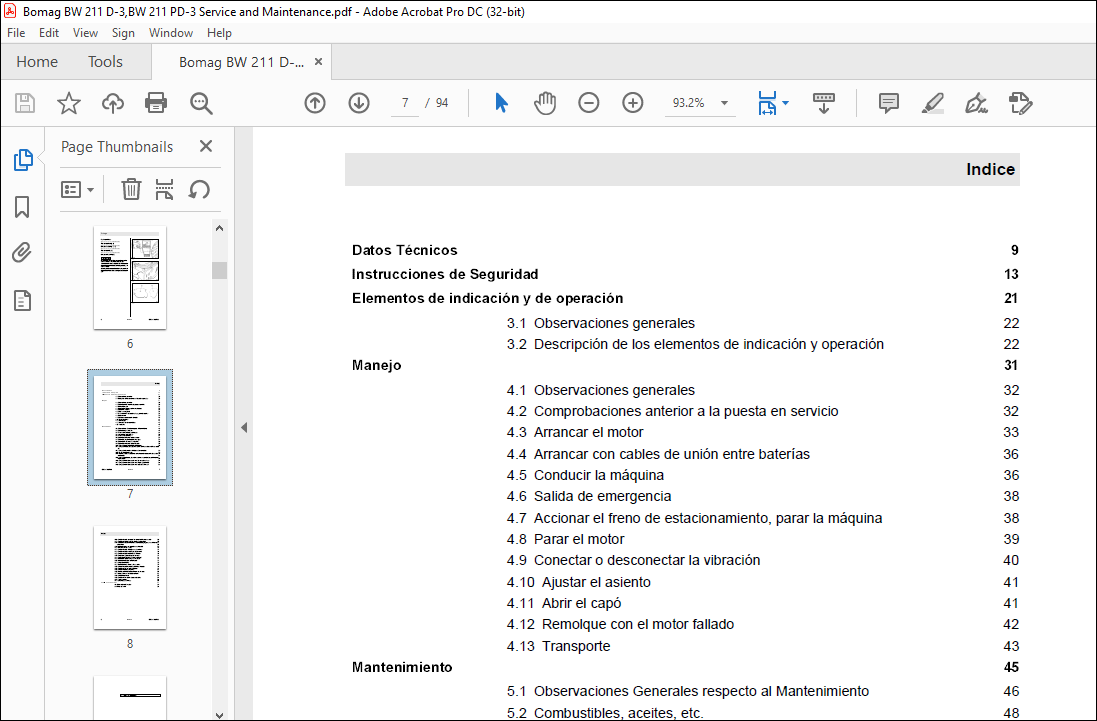Viewport: 1097px width, 721px height.
Task: Select the Highlight text tool
Action: pos(933,103)
